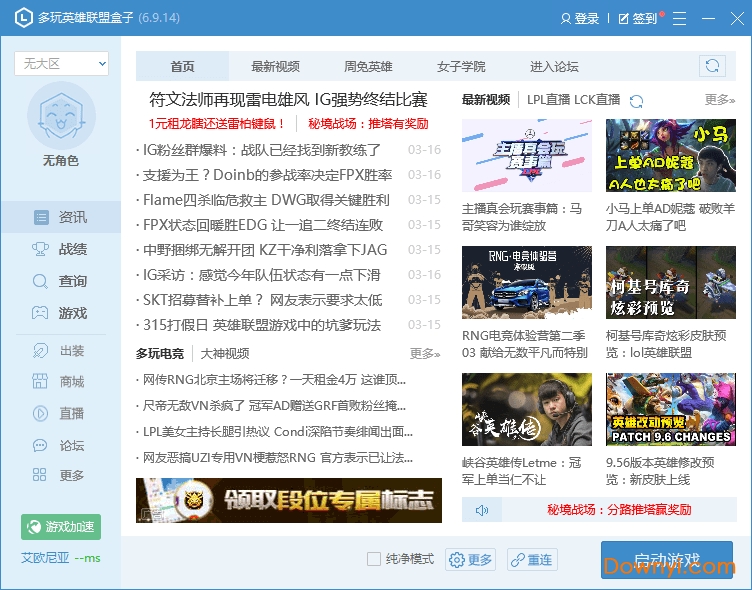
Task: Switch to the 首页 tab
Action: coord(182,66)
